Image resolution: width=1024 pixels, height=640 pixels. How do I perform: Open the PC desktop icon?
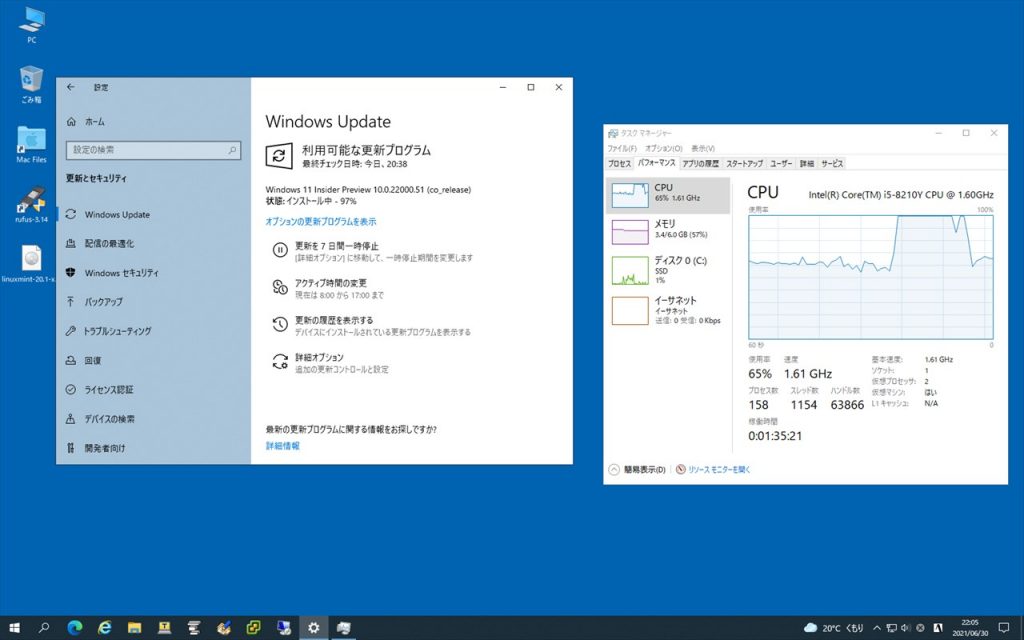coord(31,24)
